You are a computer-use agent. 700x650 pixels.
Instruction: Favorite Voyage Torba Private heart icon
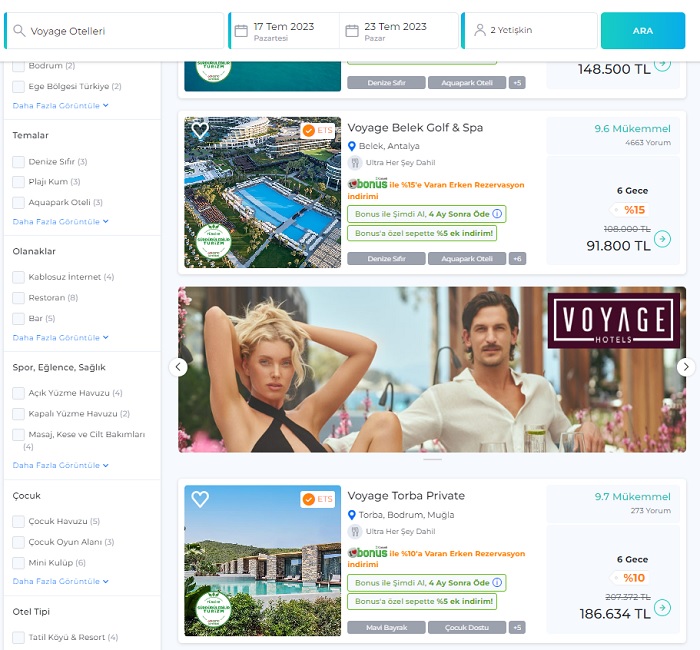200,499
